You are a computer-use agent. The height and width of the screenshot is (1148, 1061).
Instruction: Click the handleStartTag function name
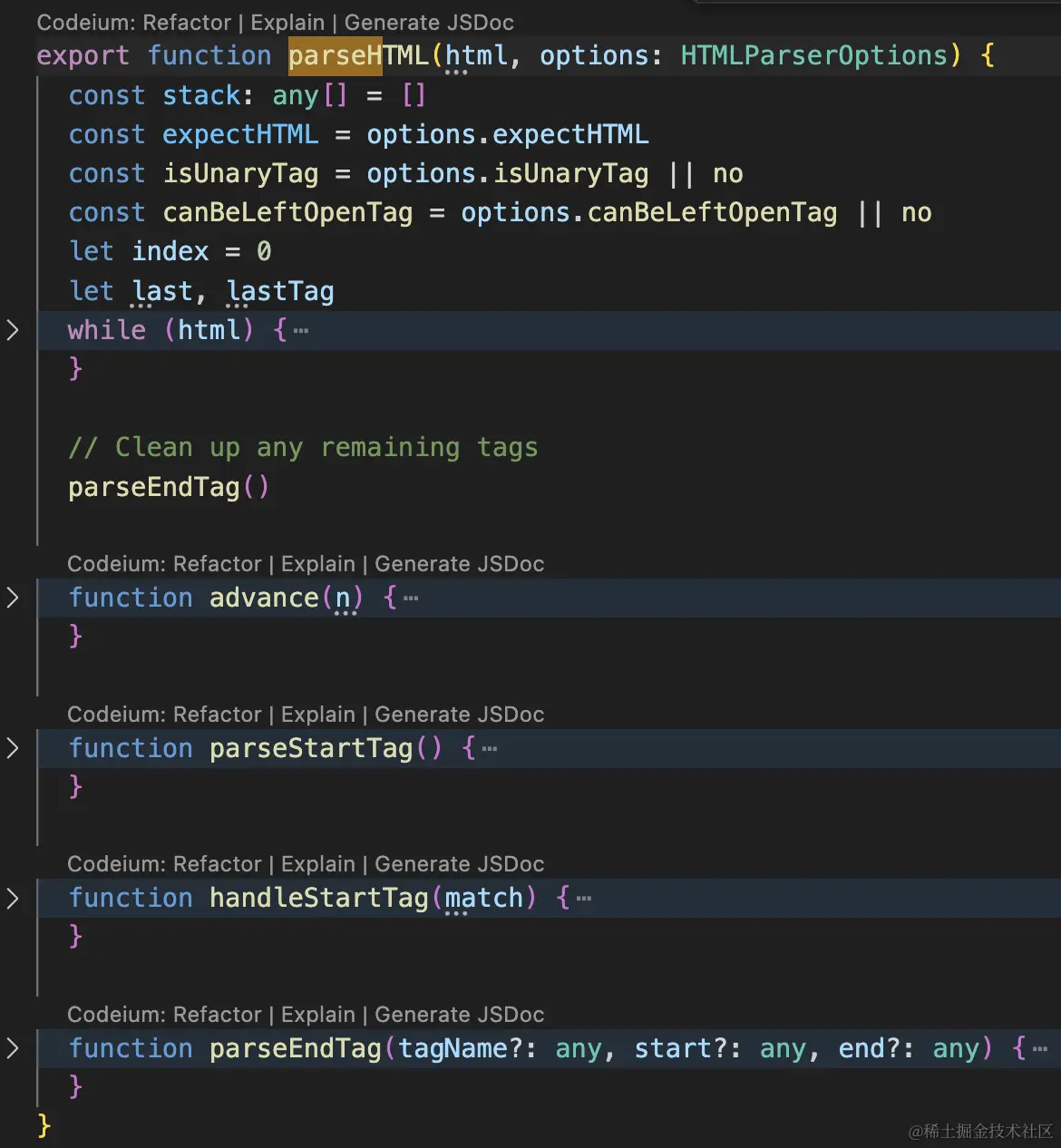(x=319, y=898)
